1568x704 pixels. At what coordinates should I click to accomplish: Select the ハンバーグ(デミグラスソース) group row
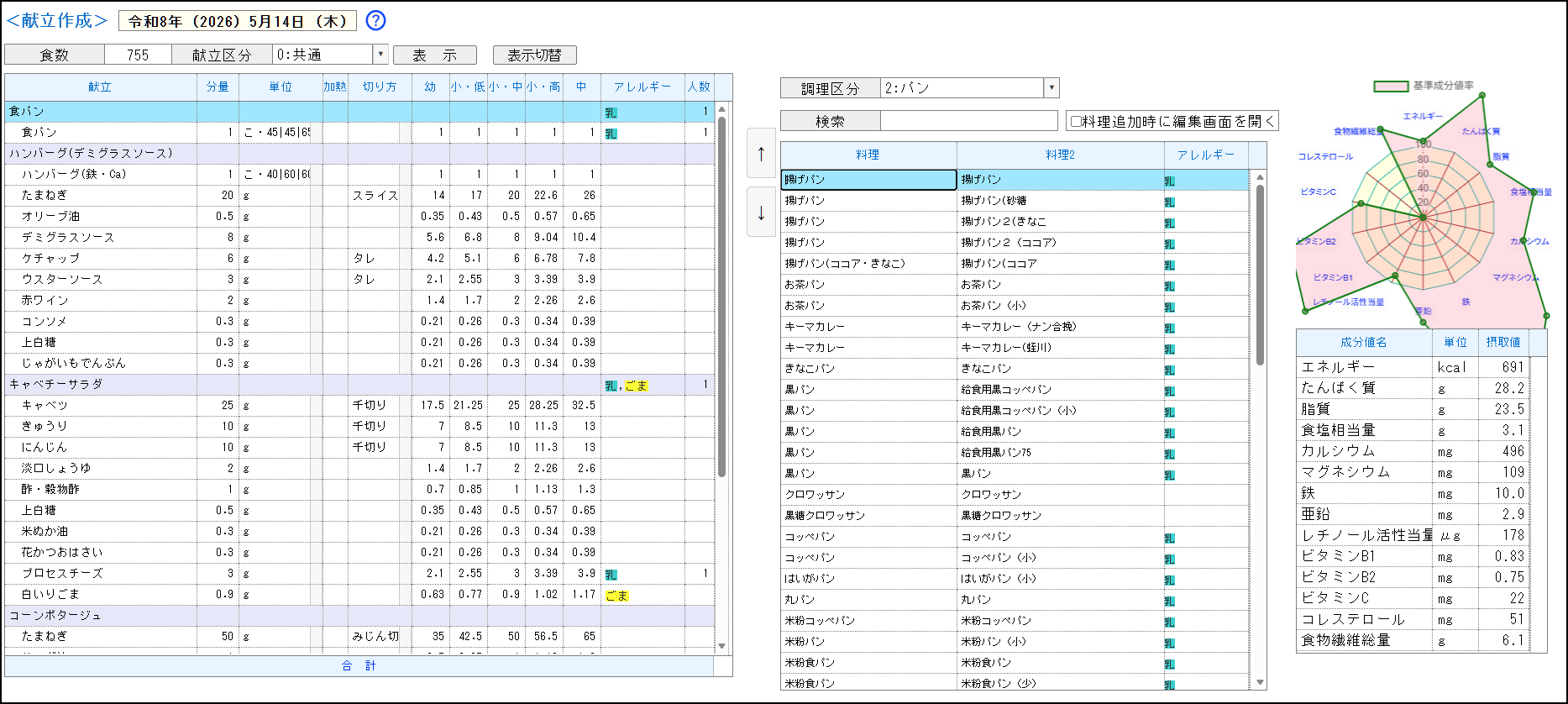click(359, 153)
